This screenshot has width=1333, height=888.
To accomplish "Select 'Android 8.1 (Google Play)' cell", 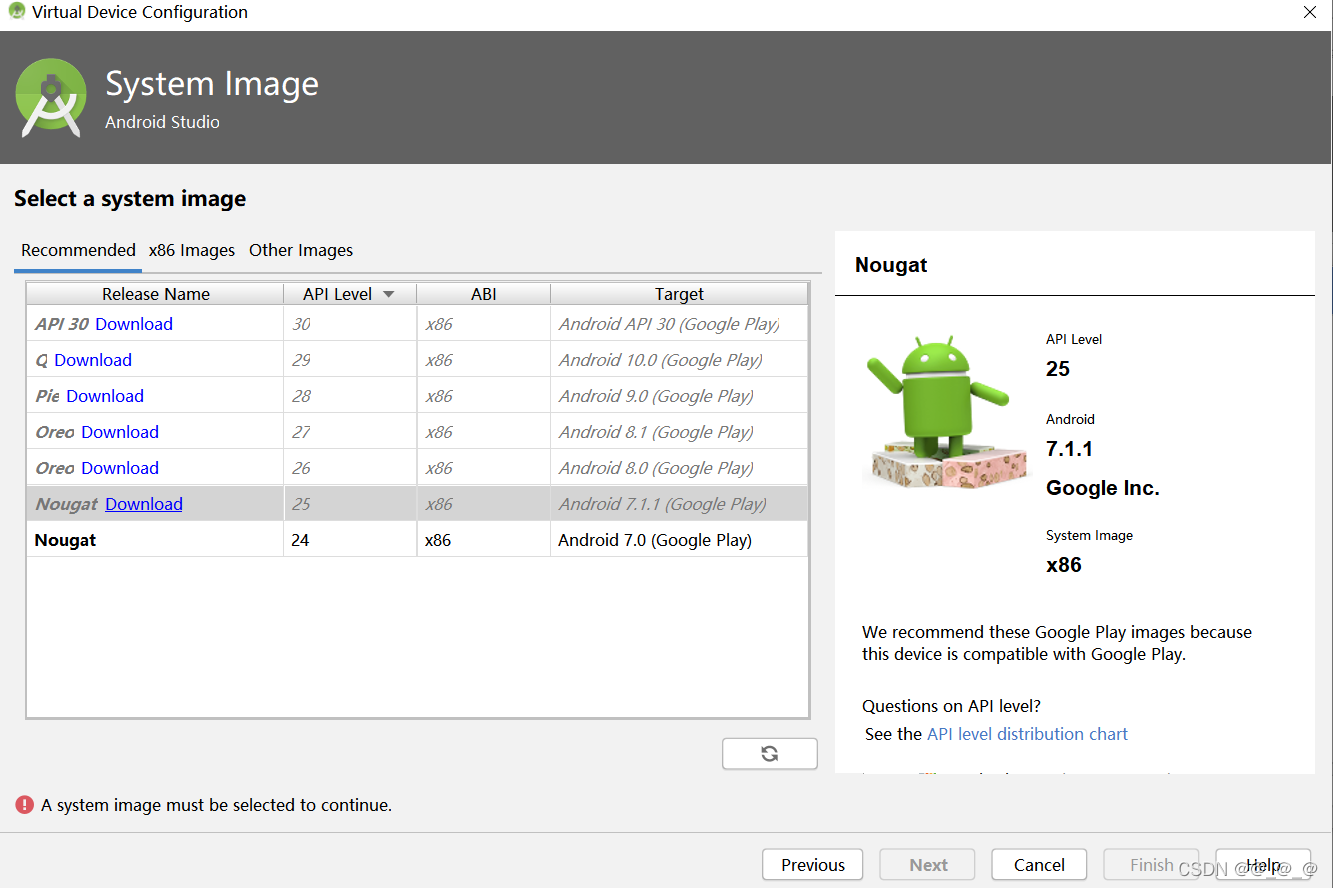I will 679,432.
